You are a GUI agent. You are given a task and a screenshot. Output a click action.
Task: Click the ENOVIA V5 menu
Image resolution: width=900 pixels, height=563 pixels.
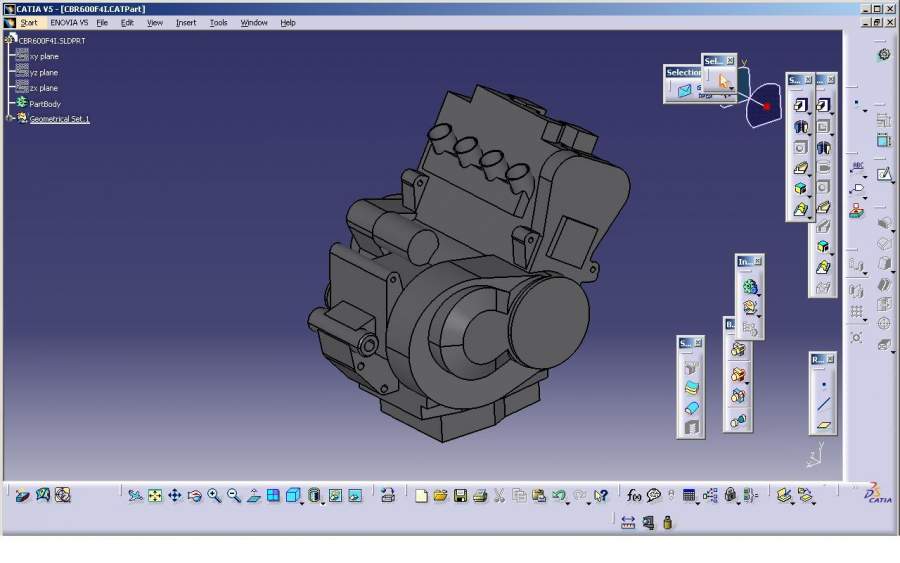tap(69, 22)
